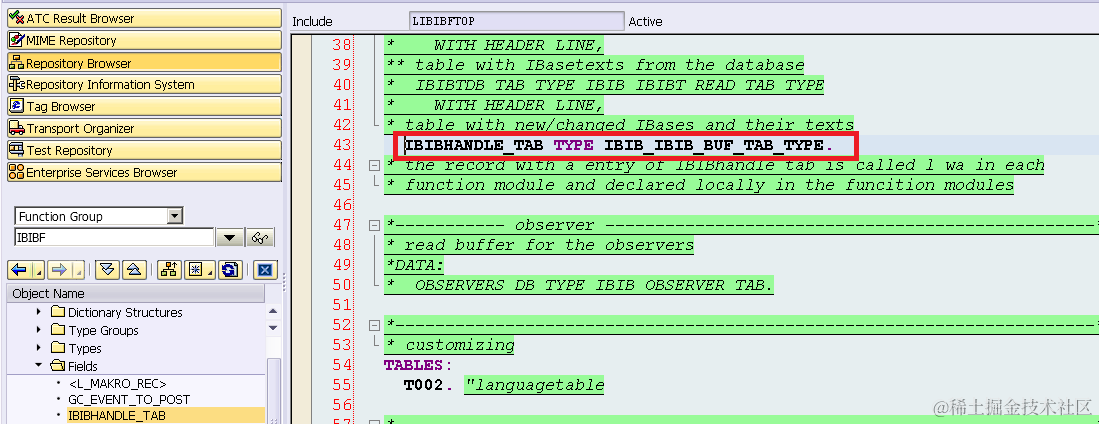
Task: Navigate back with the blue left arrow
Action: [x=20, y=270]
